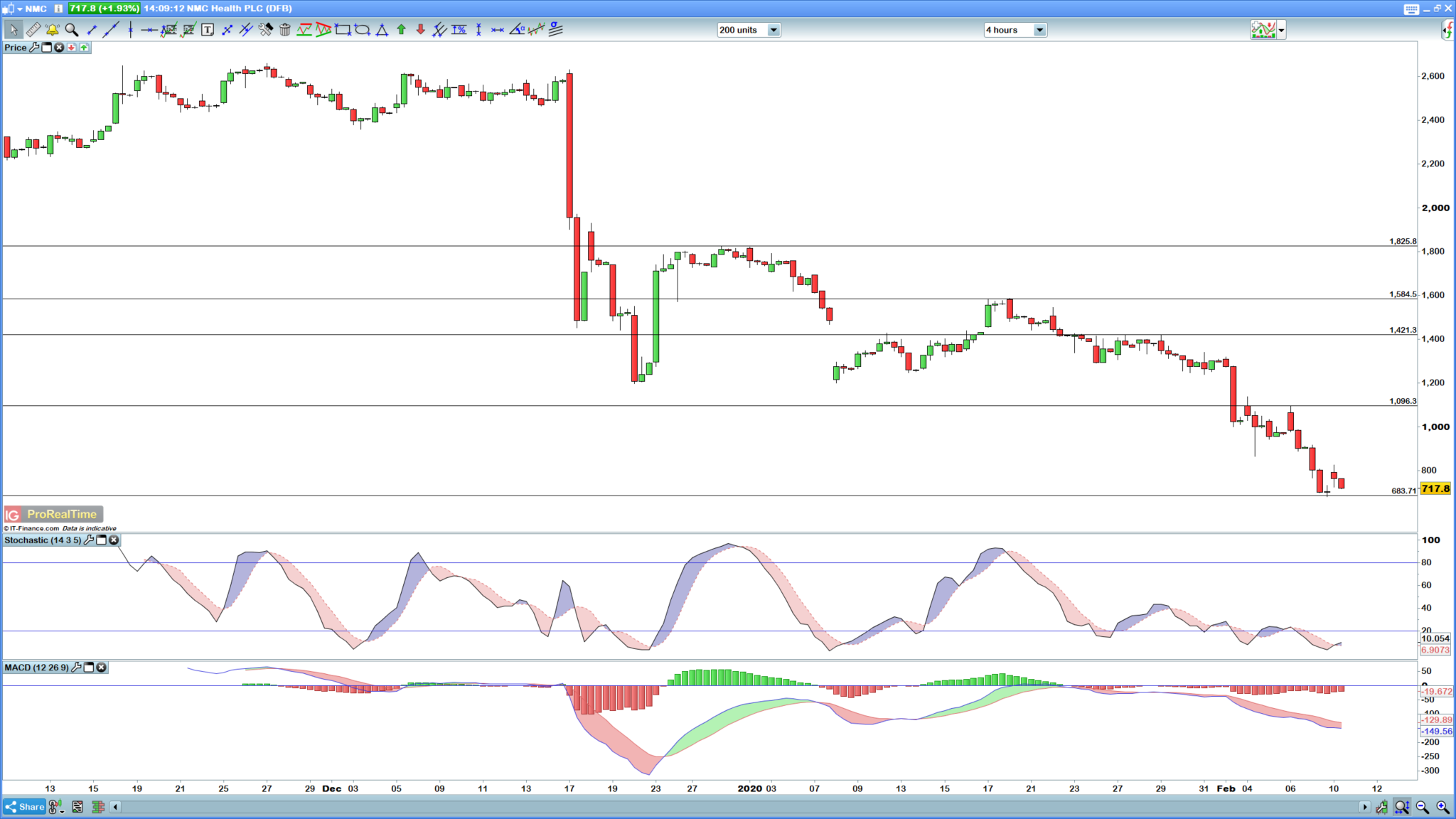
Task: Open Stochastic indicator wrench settings
Action: (x=89, y=540)
